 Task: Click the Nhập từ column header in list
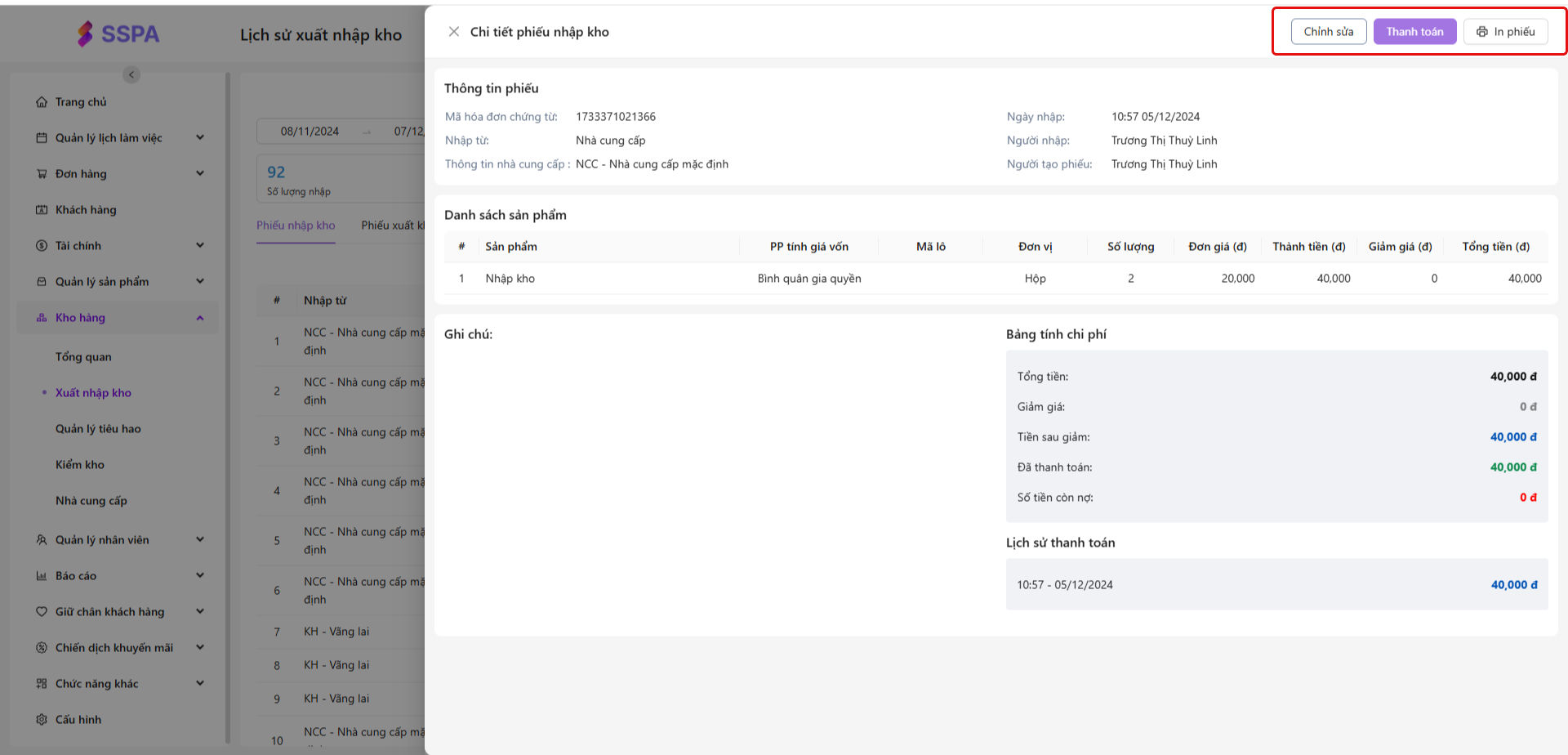(325, 301)
